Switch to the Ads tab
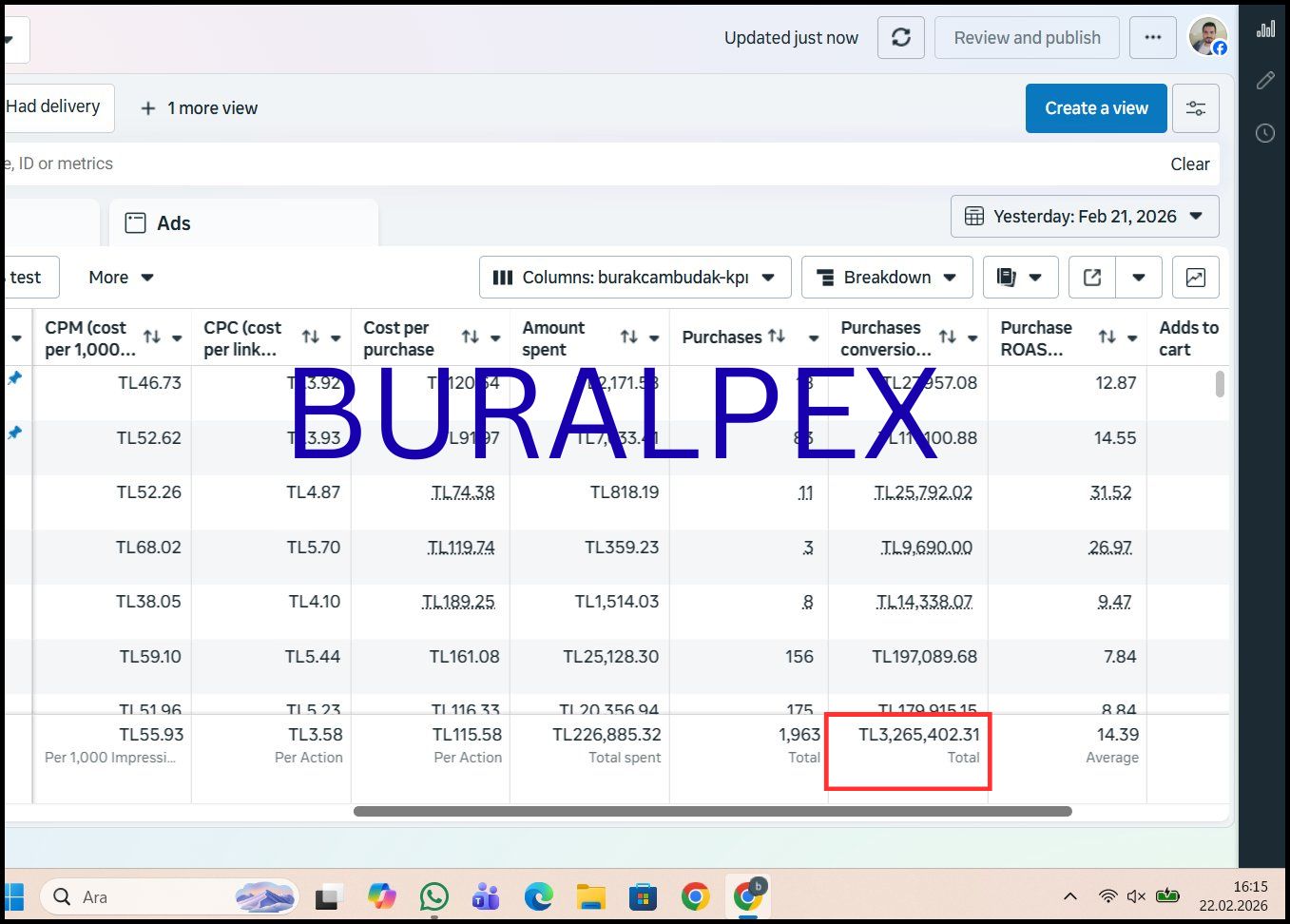This screenshot has height=924, width=1290. [x=173, y=223]
